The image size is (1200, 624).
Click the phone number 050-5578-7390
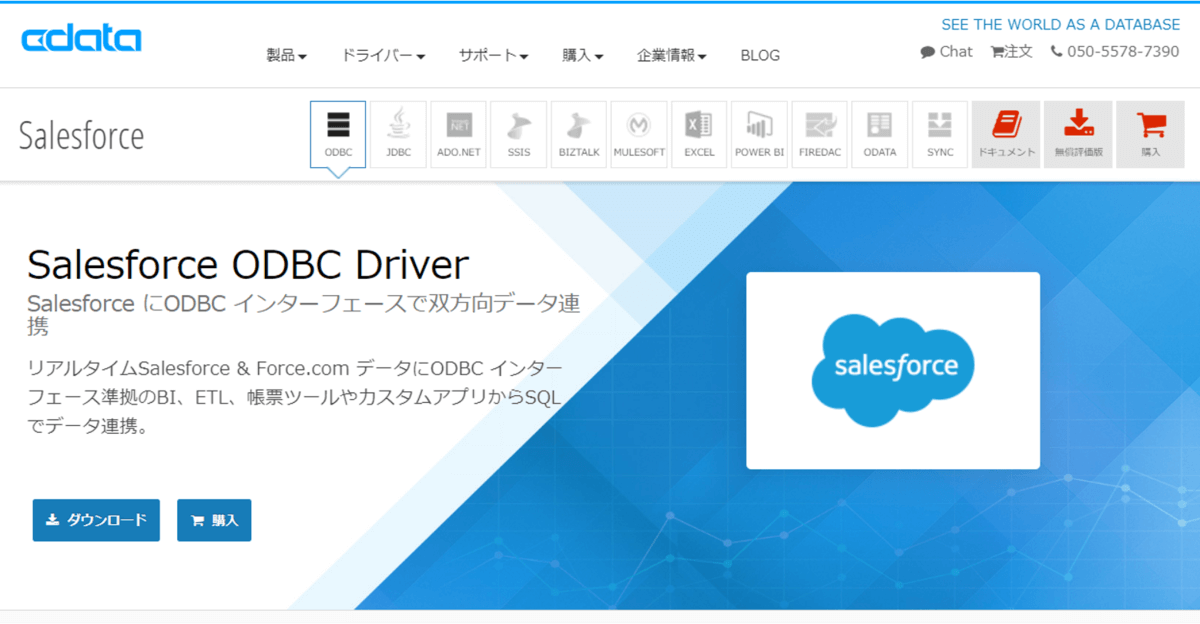point(1115,52)
